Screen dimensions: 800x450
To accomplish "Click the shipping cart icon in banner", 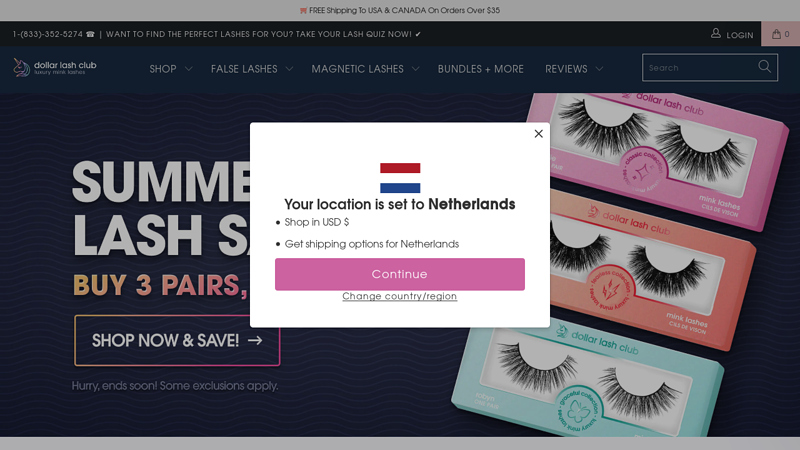I will (x=303, y=10).
